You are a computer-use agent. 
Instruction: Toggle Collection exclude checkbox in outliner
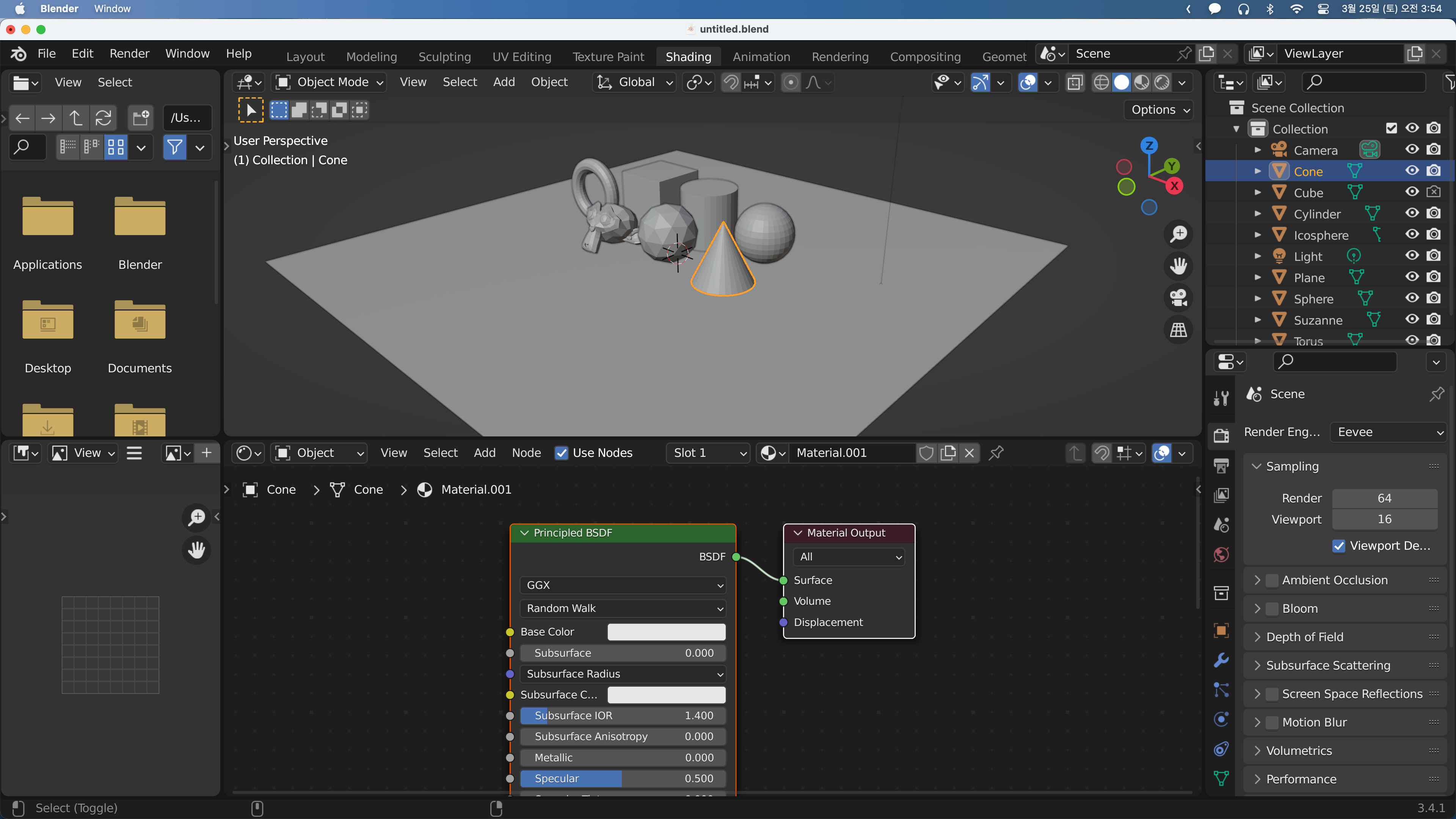[1392, 128]
